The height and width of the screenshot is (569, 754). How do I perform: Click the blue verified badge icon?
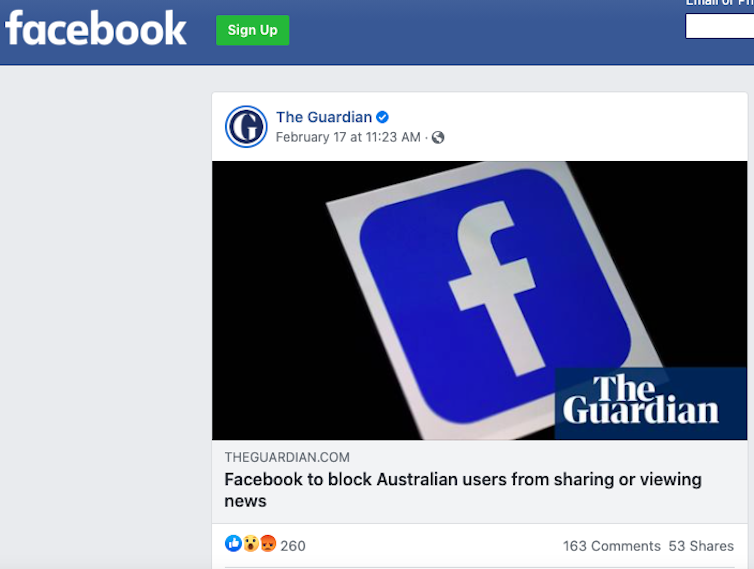[x=382, y=117]
